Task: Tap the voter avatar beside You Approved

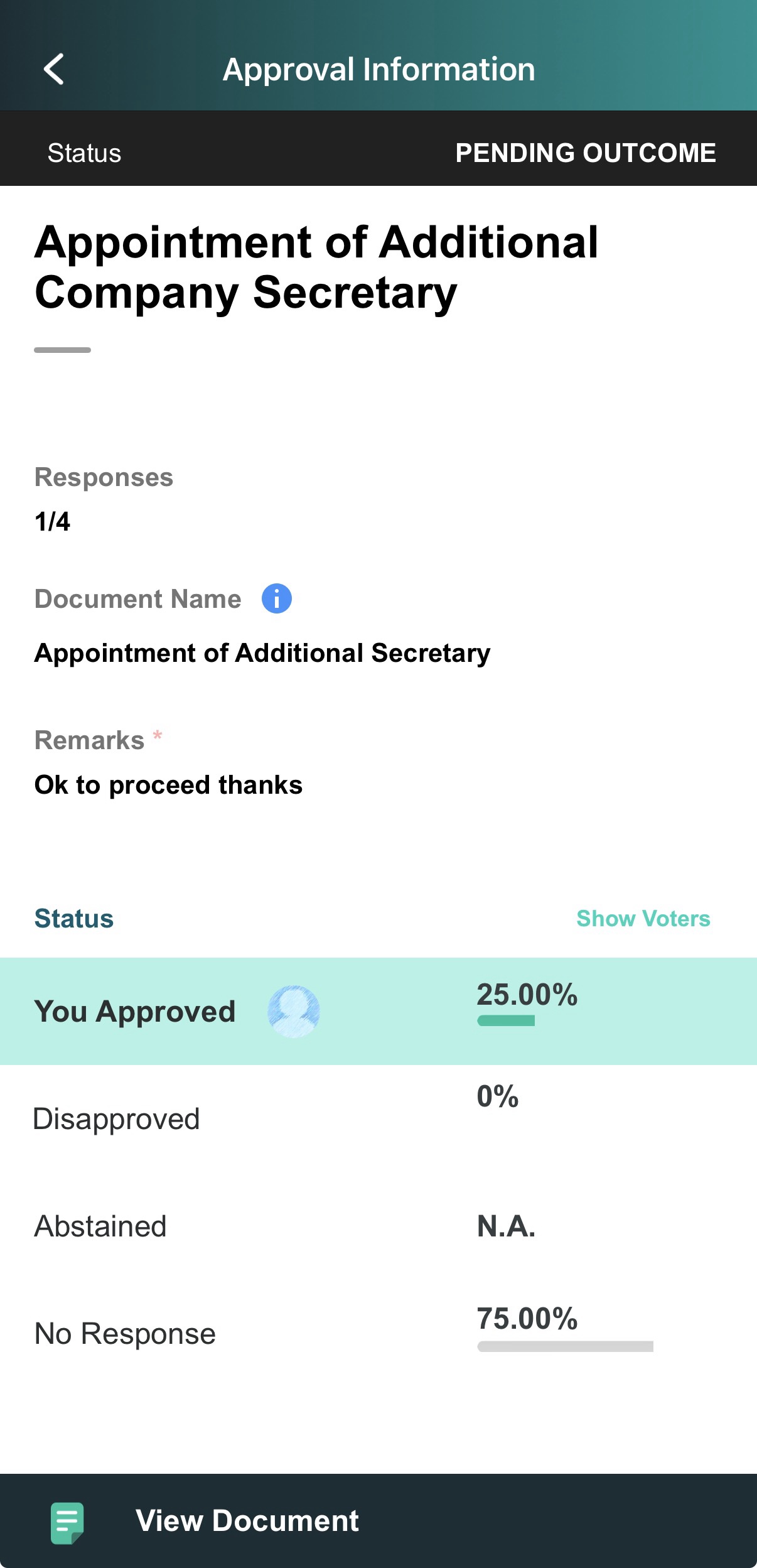Action: [x=294, y=1011]
